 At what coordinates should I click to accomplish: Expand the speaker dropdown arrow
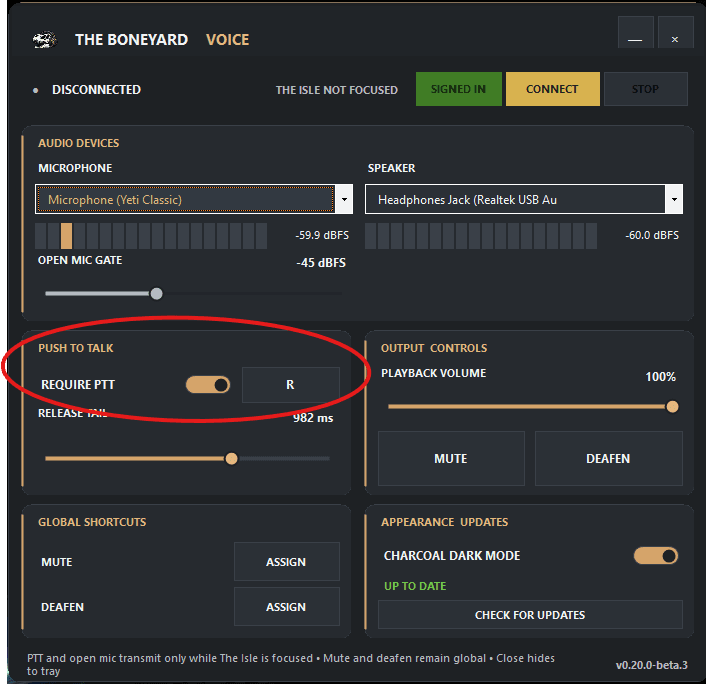coord(674,199)
